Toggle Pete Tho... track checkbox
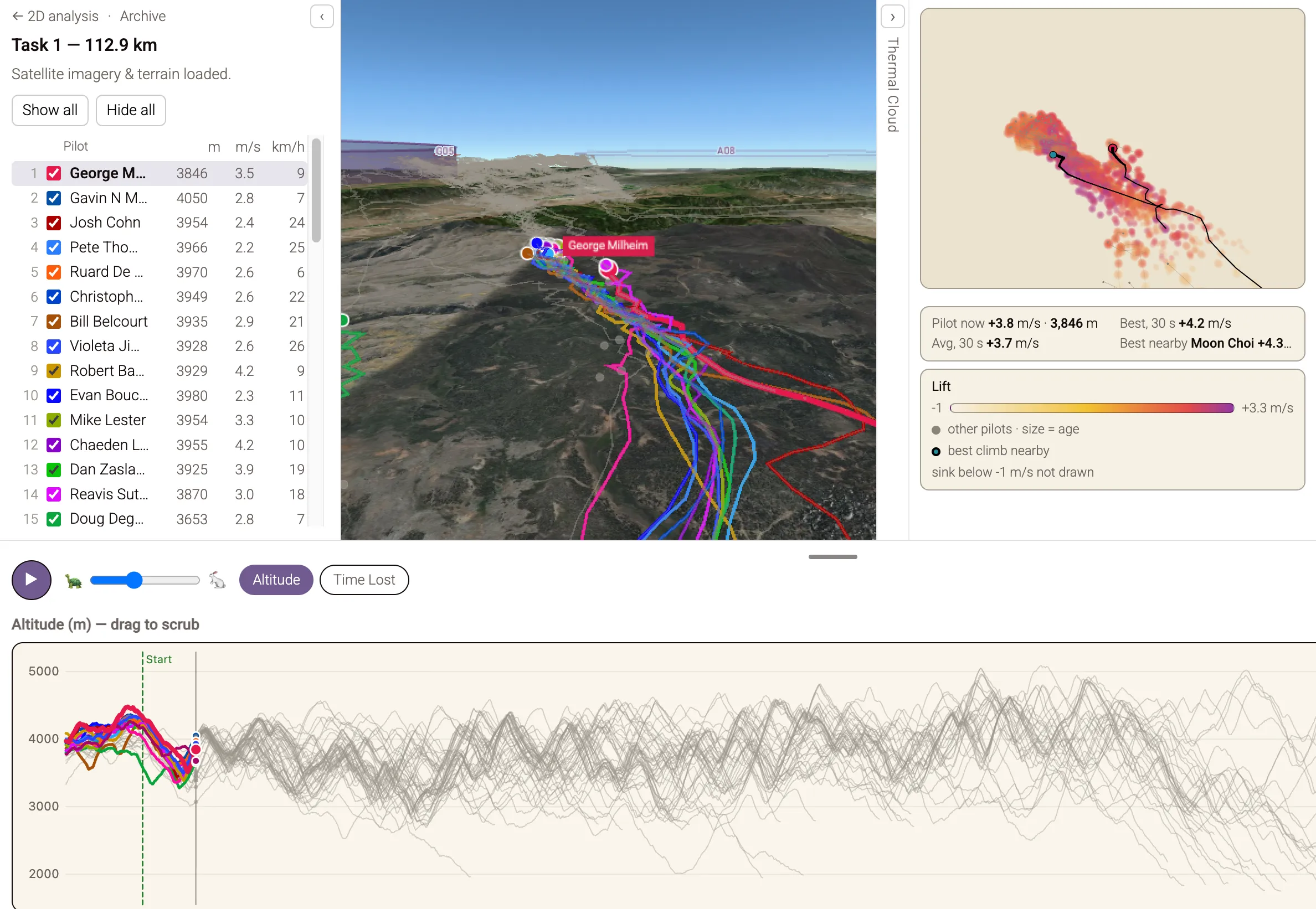1316x909 pixels. click(54, 247)
